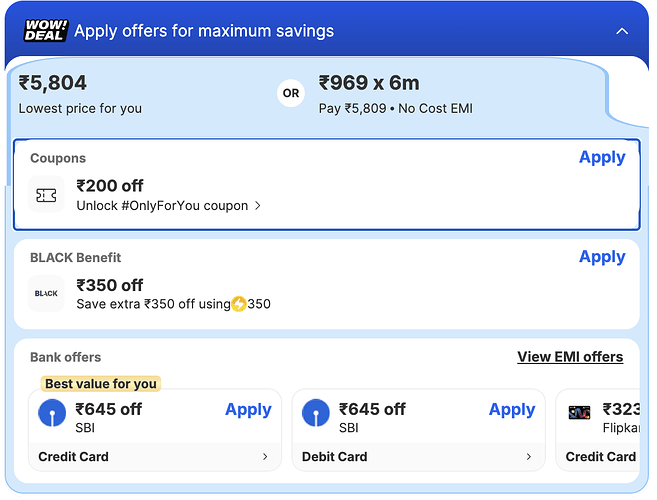Screen dimensions: 657x500
Task: Click the OR separator badge
Action: [291, 93]
